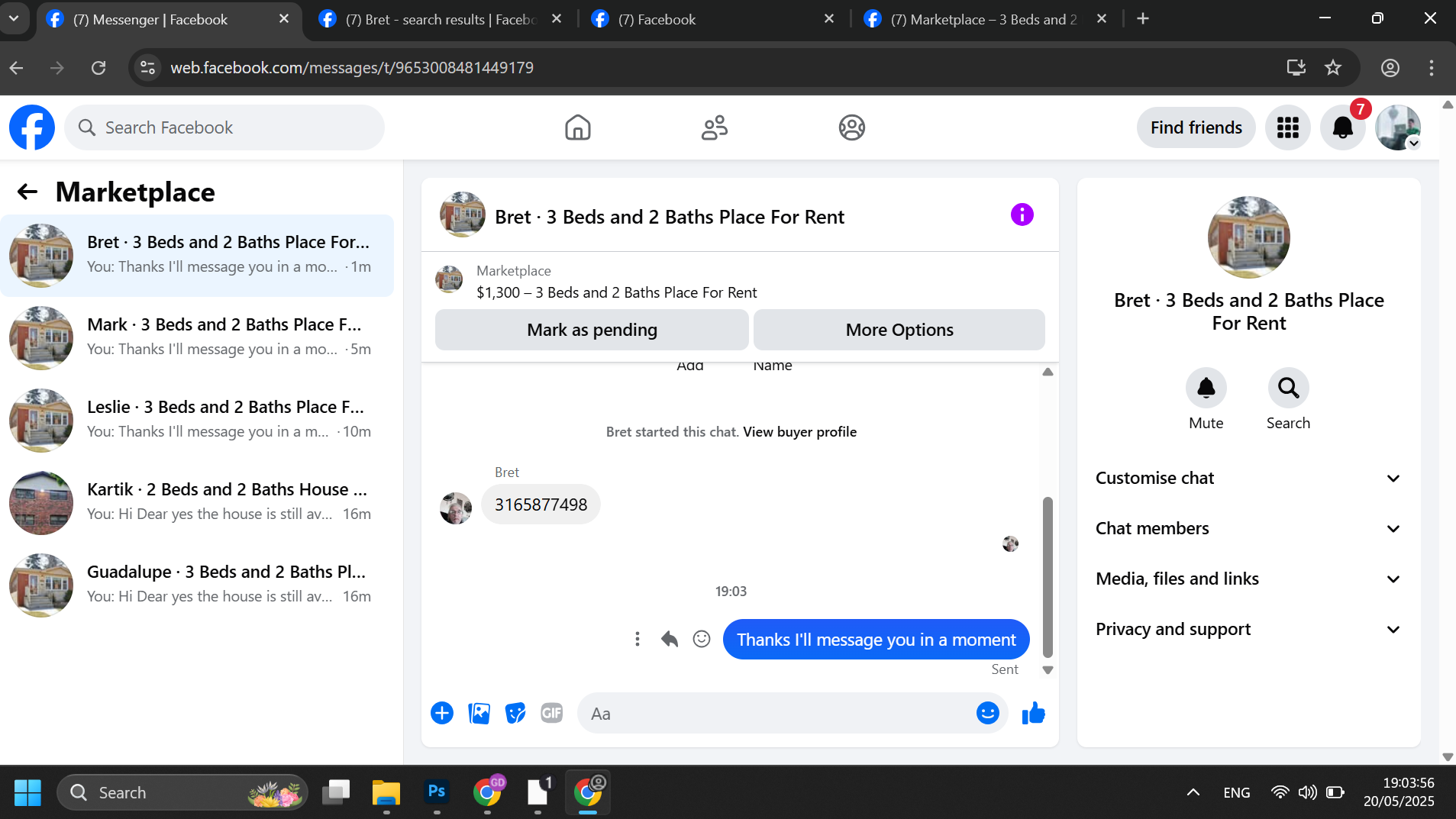Open File Explorer from the taskbar
The width and height of the screenshot is (1456, 819).
coord(386,792)
